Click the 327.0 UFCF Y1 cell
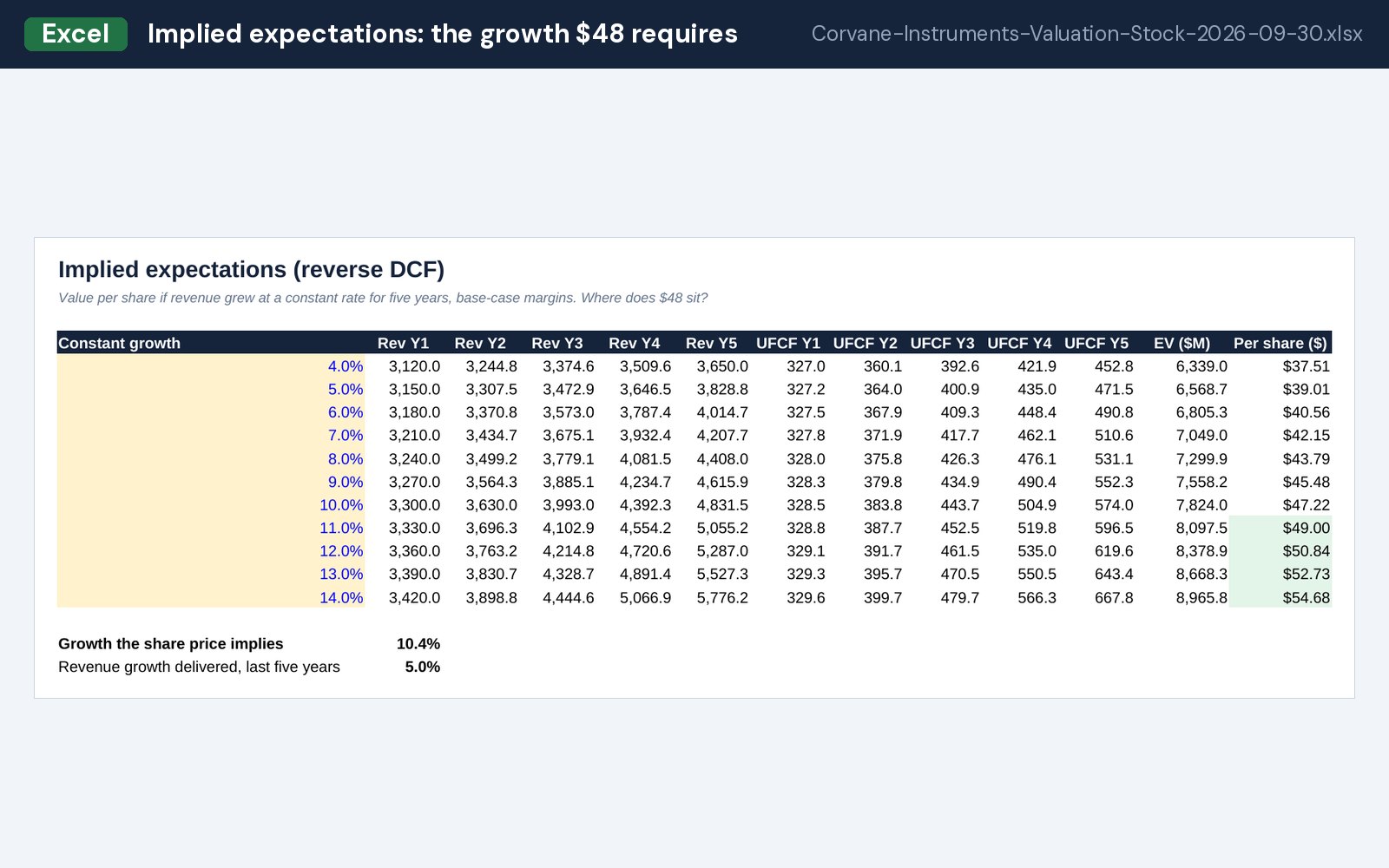 tap(806, 366)
